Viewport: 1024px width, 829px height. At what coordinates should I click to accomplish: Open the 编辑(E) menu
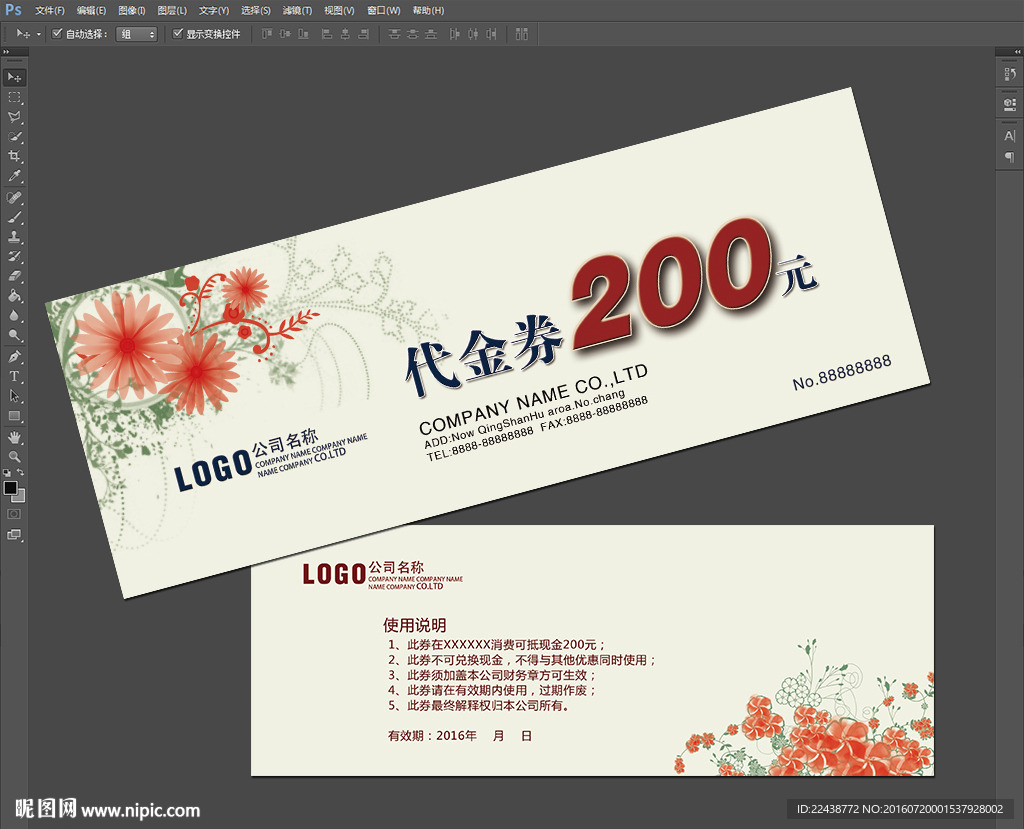tap(91, 10)
